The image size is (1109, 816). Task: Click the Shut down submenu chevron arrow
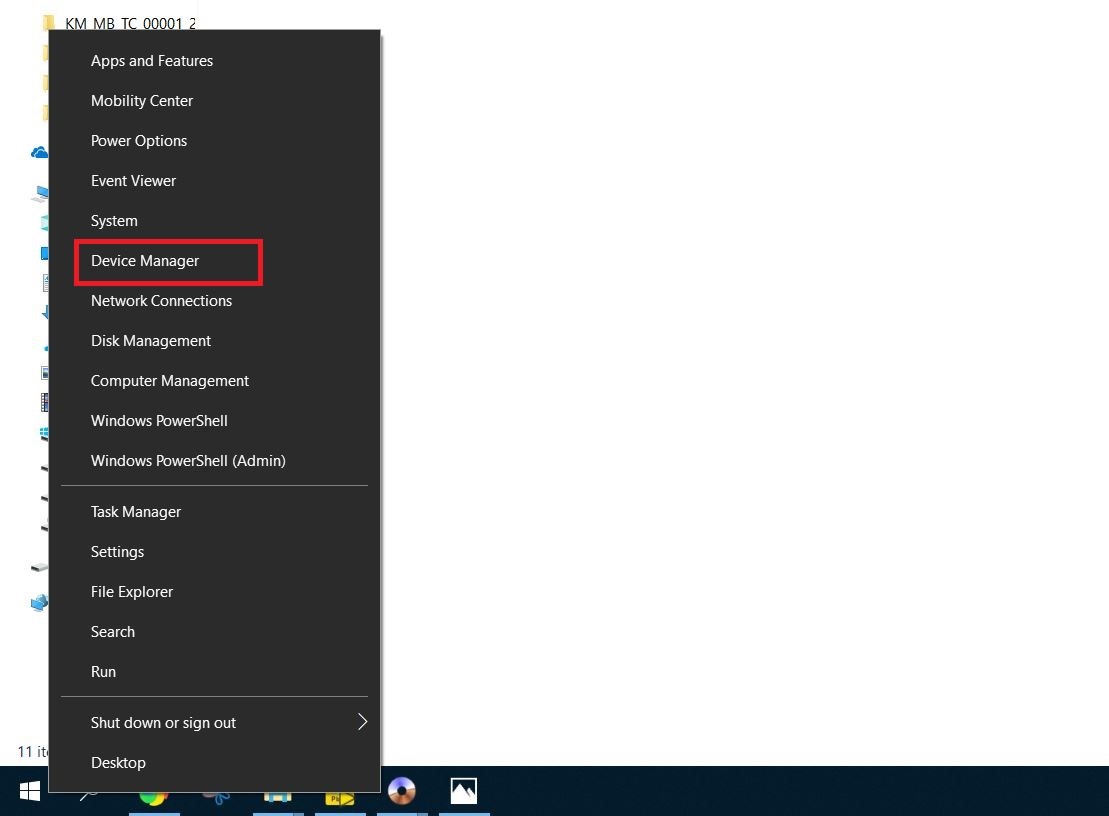tap(362, 722)
